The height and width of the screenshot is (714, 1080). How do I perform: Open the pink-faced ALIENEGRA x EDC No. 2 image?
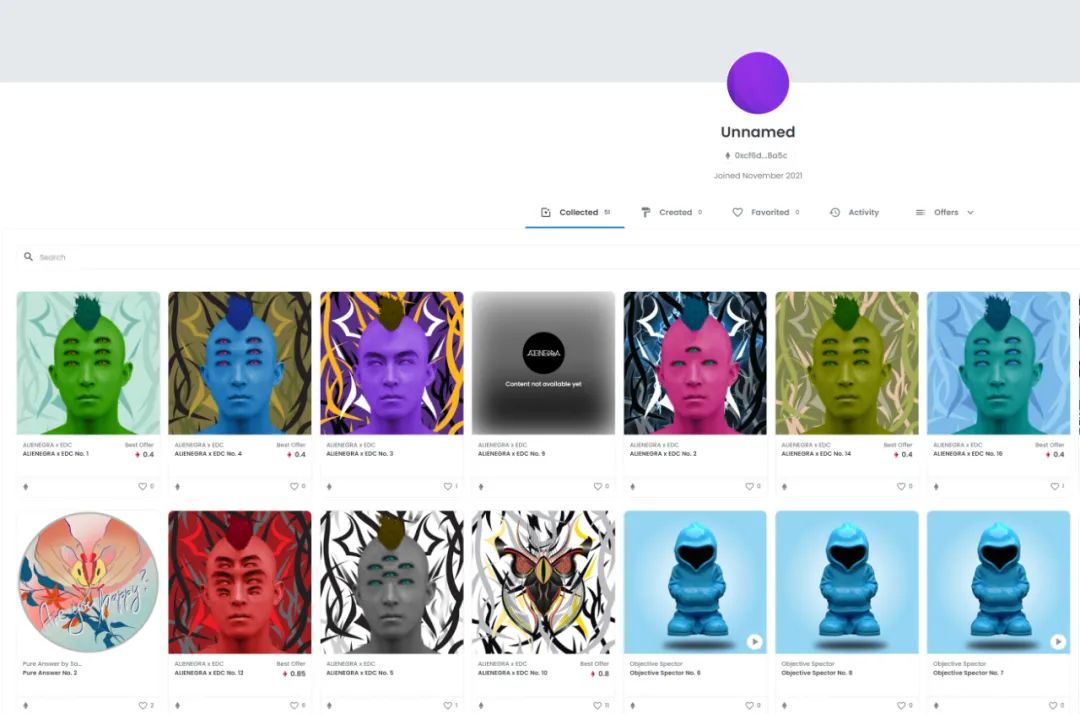[x=695, y=362]
